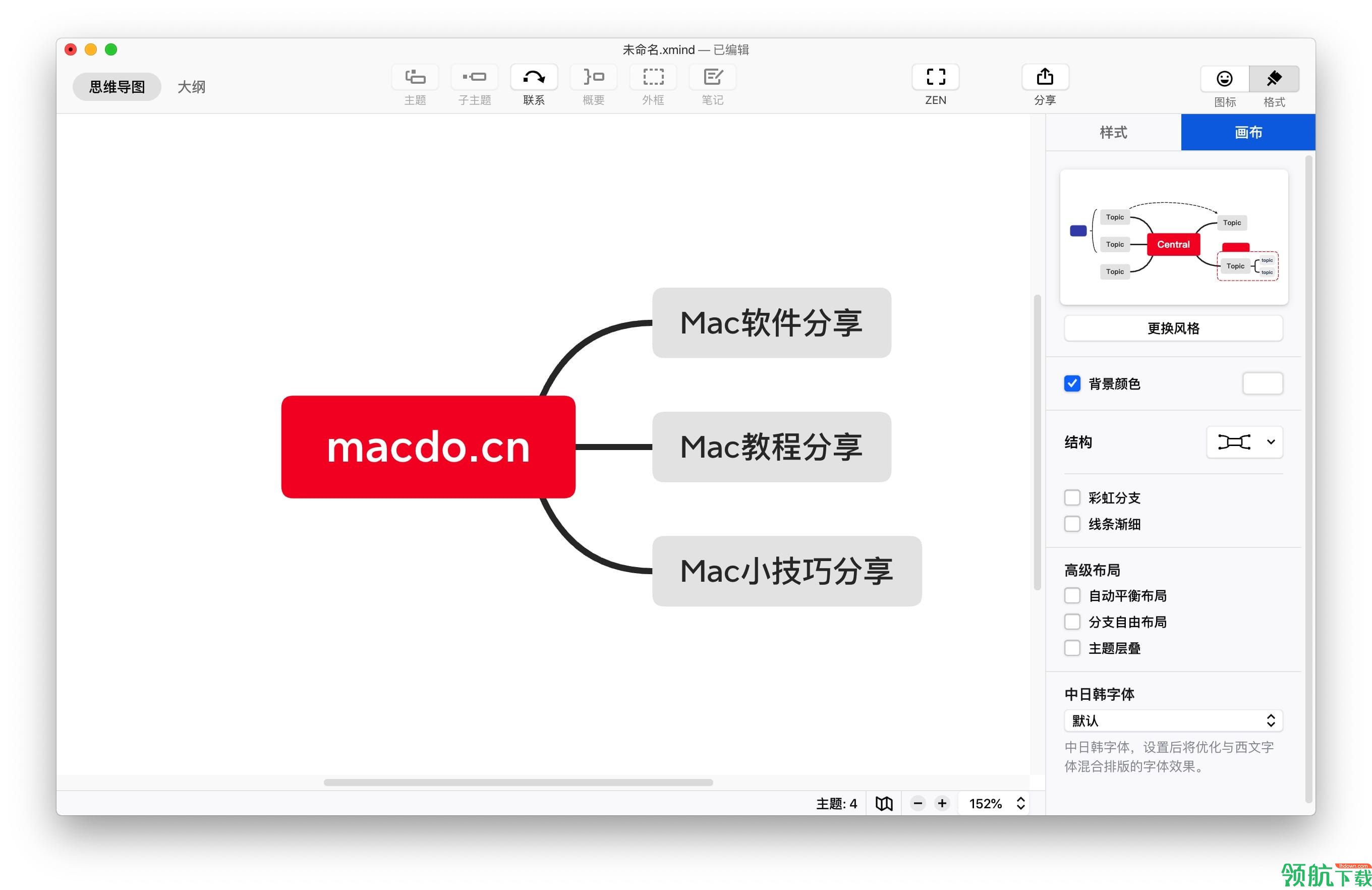Select the Mac小技巧分享 topic node
Screen dimensions: 1372x890
coord(787,571)
